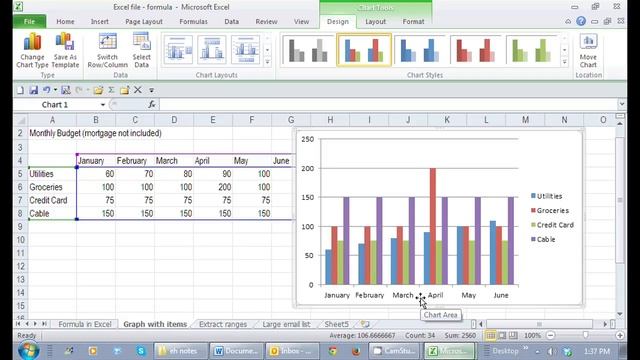The width and height of the screenshot is (640, 360).
Task: Open 'Extract ranges' sheet tab
Action: click(x=223, y=324)
